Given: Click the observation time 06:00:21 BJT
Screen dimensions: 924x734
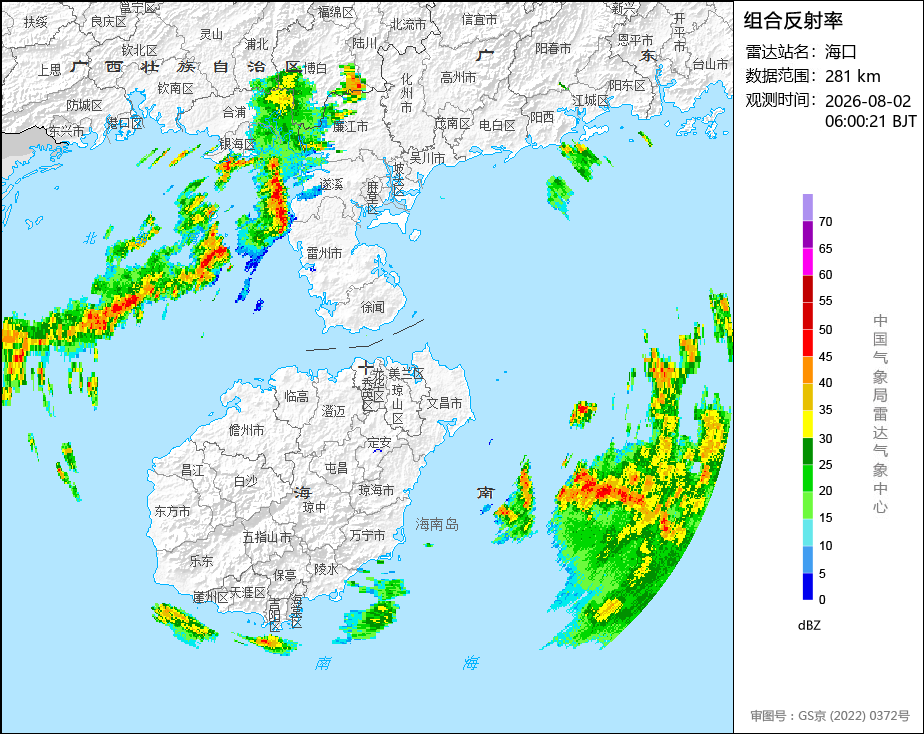Looking at the screenshot, I should [870, 121].
